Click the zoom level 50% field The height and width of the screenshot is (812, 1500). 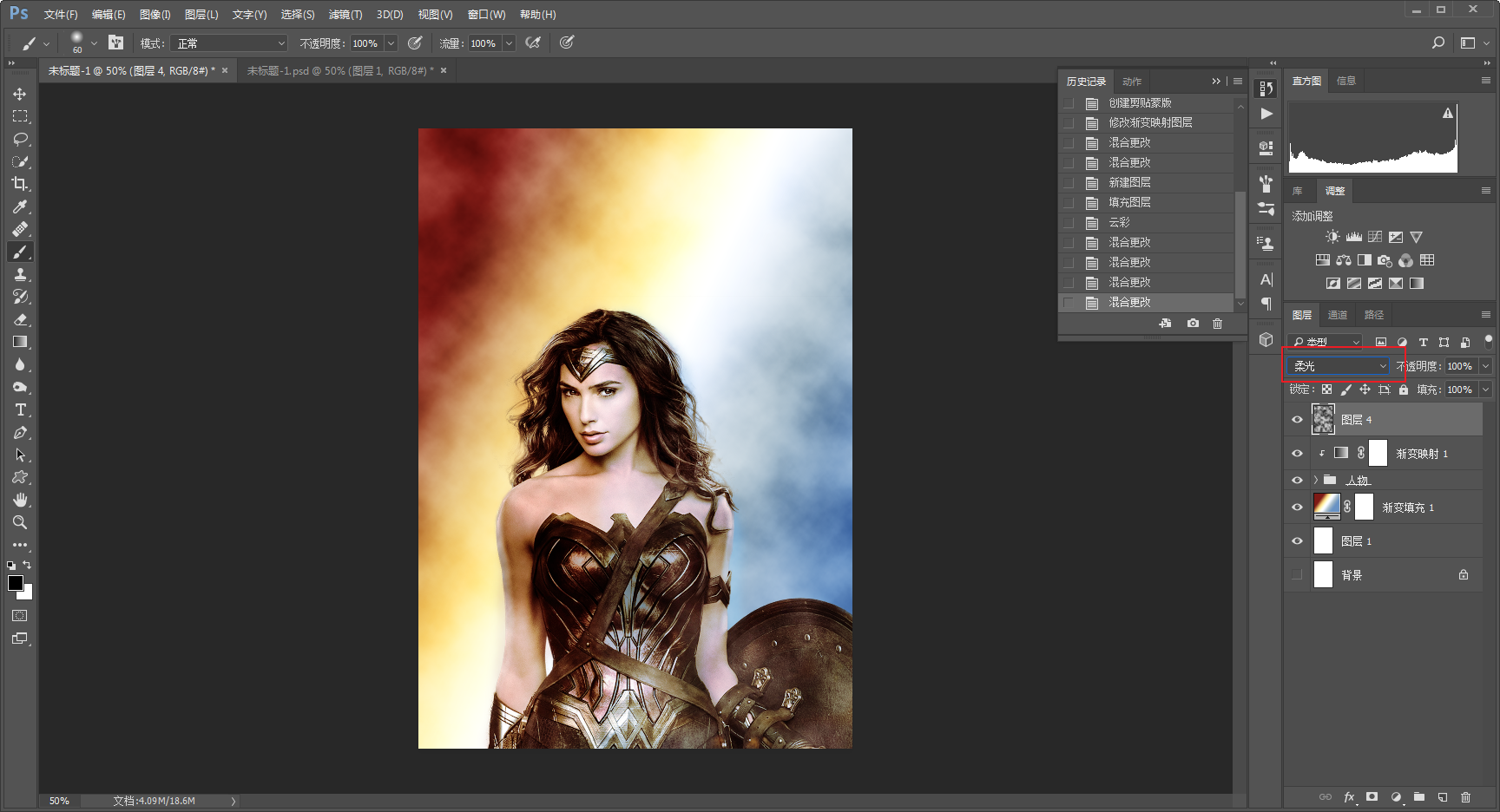59,801
